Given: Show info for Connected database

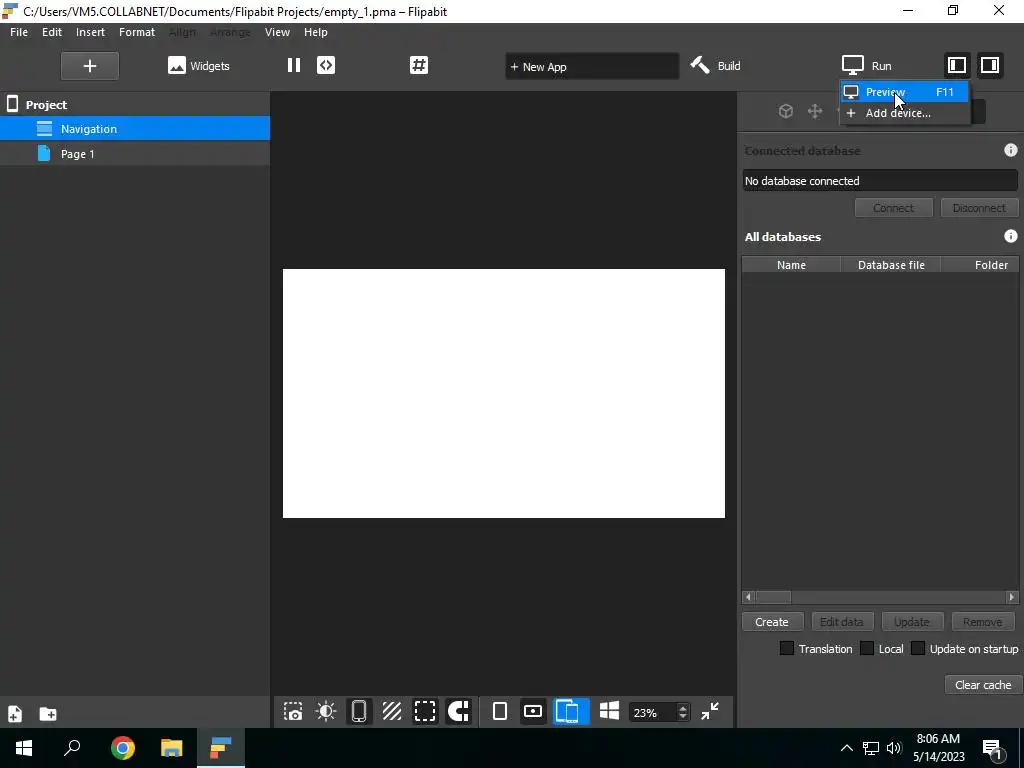Looking at the screenshot, I should (x=1010, y=150).
